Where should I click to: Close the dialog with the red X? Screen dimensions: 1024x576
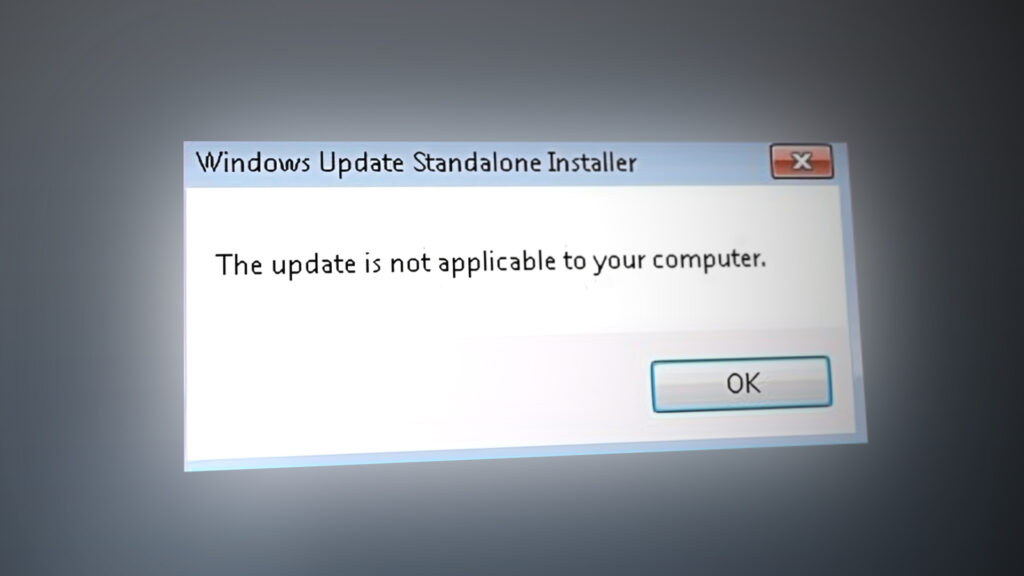802,161
